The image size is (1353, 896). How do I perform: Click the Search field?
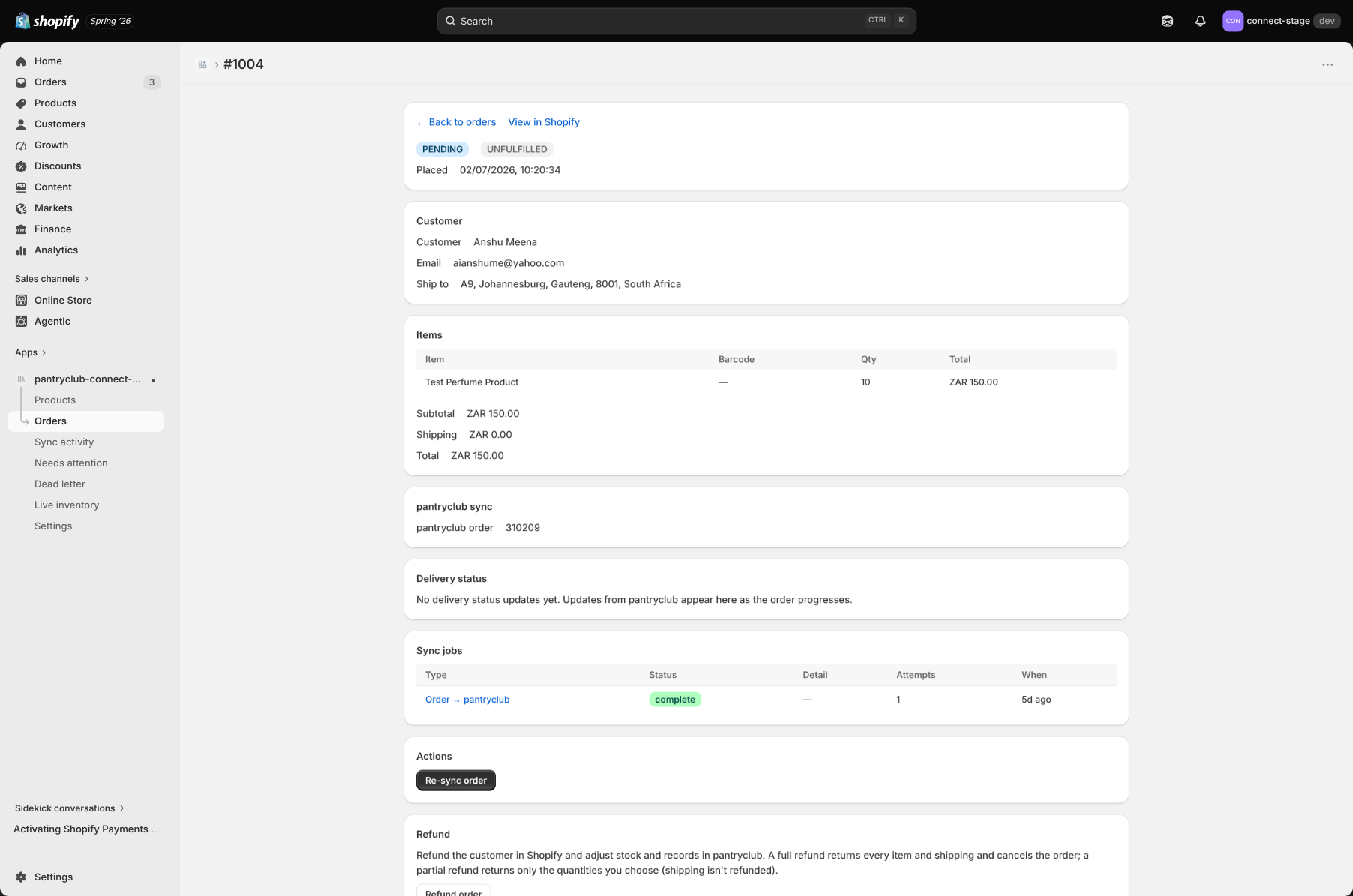click(676, 21)
